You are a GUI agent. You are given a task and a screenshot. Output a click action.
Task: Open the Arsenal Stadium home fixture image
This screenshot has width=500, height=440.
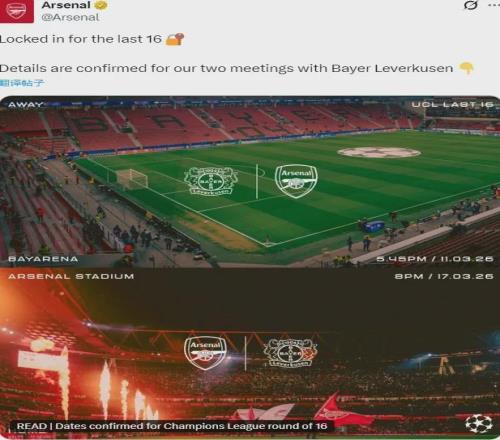250,354
